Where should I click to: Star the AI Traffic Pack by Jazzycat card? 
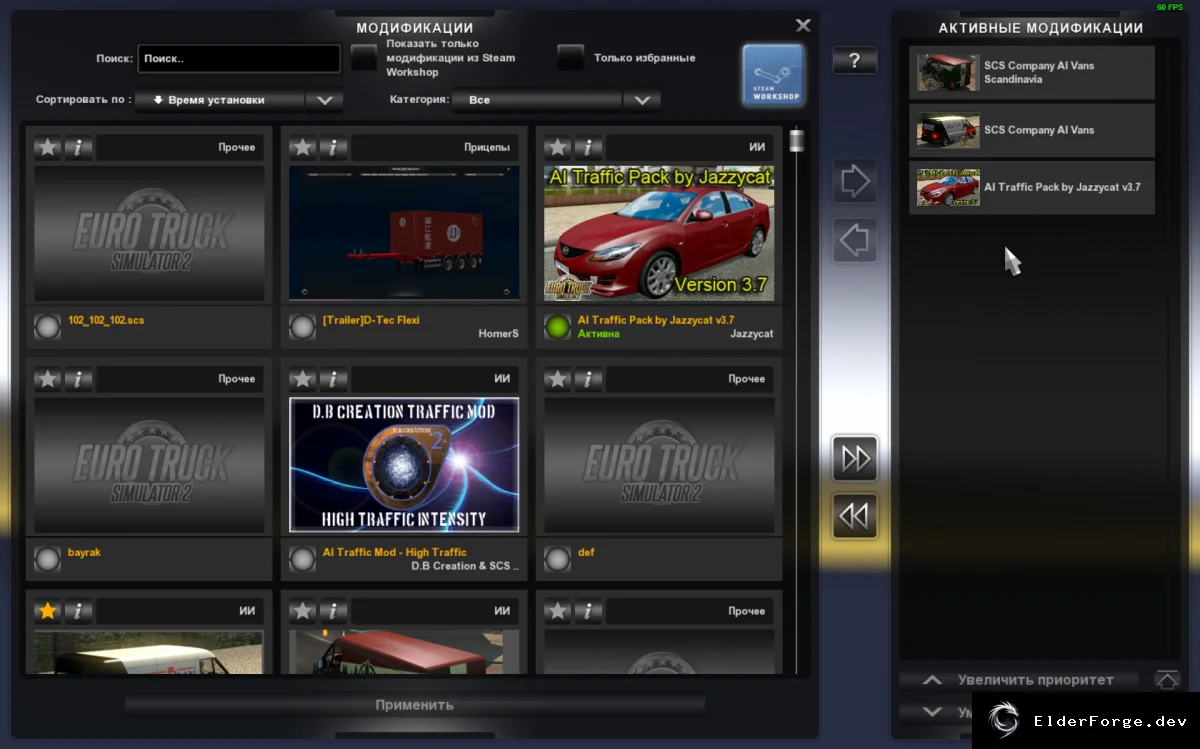[x=557, y=148]
